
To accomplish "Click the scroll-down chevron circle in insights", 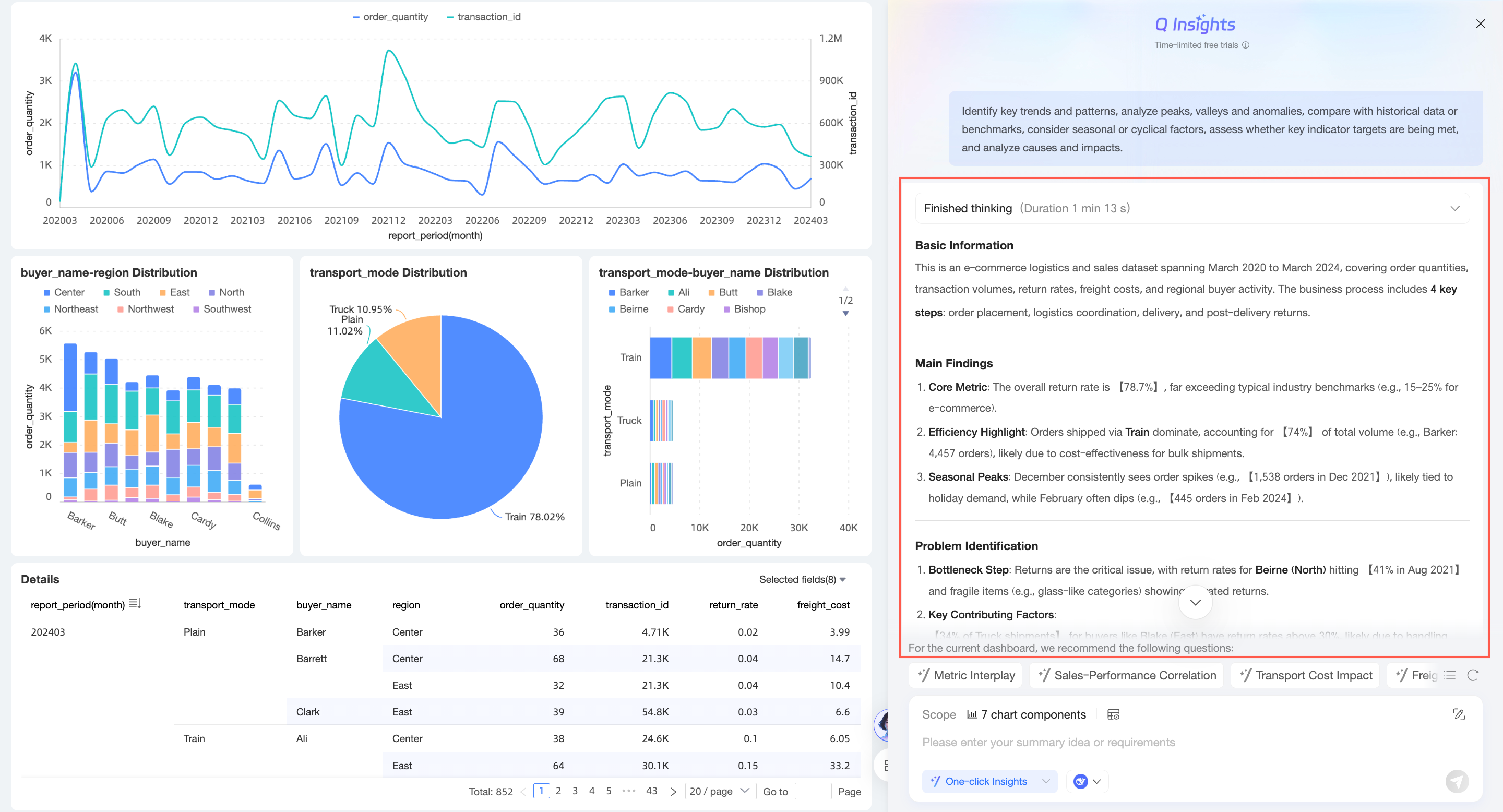I will [x=1195, y=603].
